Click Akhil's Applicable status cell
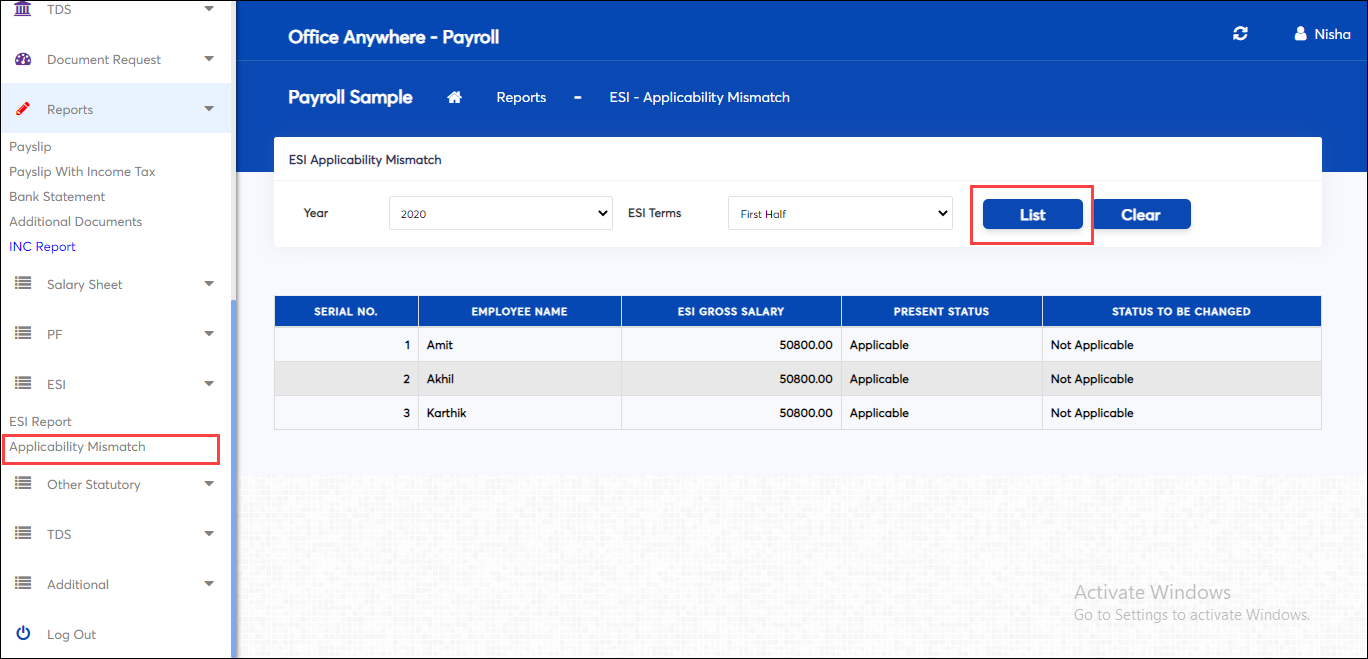The image size is (1368, 659). [x=941, y=379]
